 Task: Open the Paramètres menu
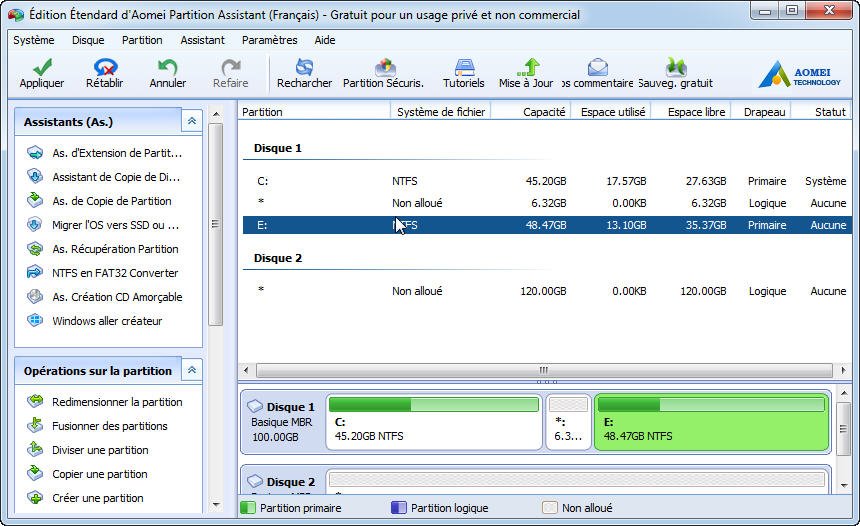(269, 40)
